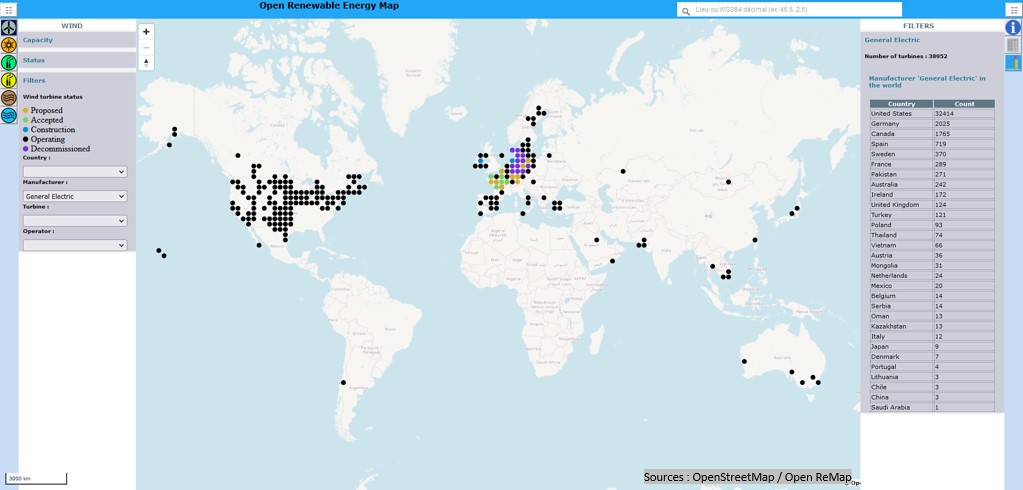Click the Operating legend label
This screenshot has width=1023, height=490.
48,139
